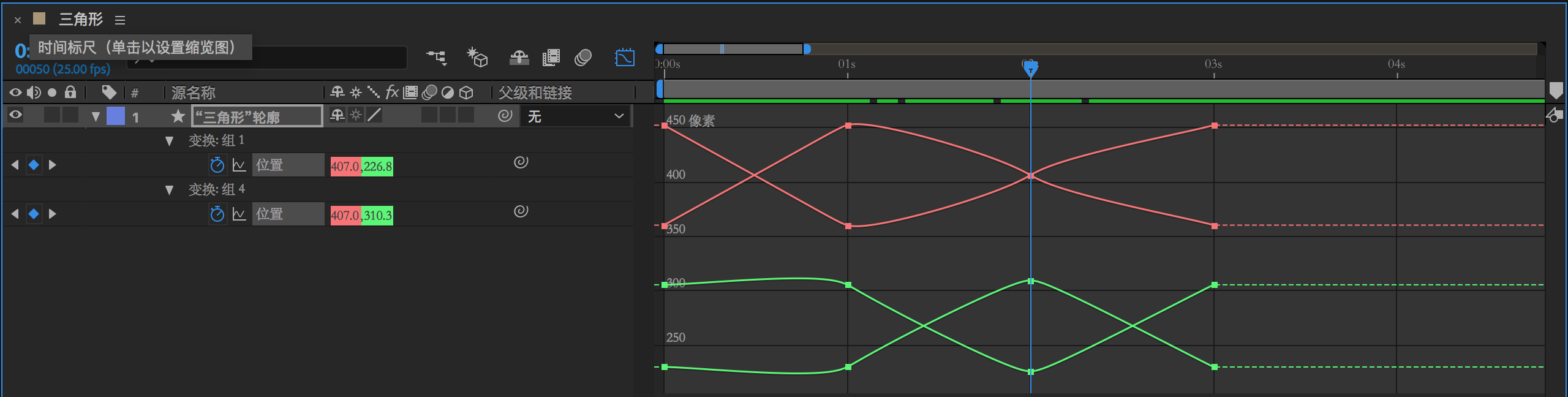This screenshot has height=397, width=1568.
Task: Toggle keyframe diamond for 变换: 组 1 位置
Action: tap(34, 165)
